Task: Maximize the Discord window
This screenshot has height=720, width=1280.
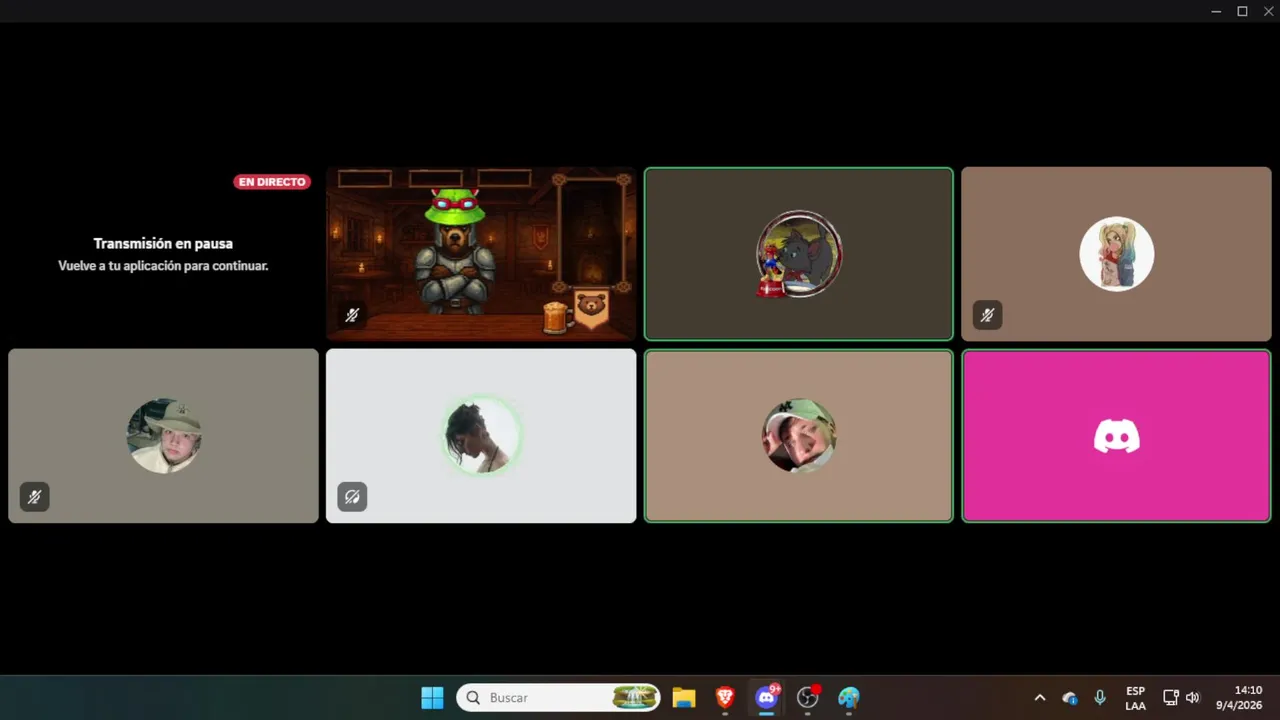Action: 1242,11
